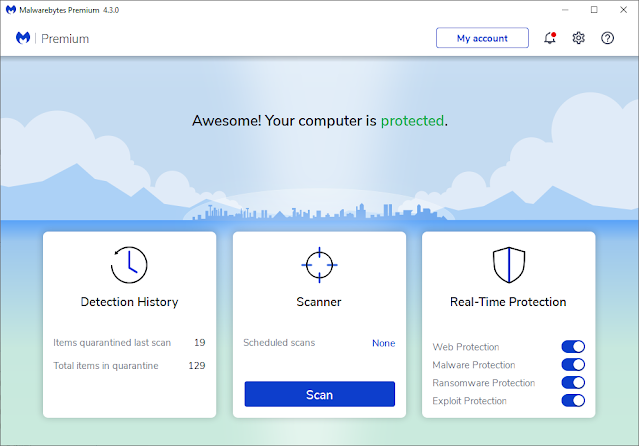Screen dimensions: 639x446
Task: Open the Detection History heading
Action: point(129,302)
